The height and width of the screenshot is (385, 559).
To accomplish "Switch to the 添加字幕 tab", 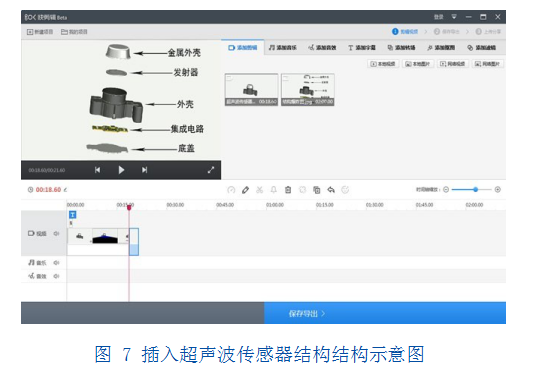I will [361, 47].
